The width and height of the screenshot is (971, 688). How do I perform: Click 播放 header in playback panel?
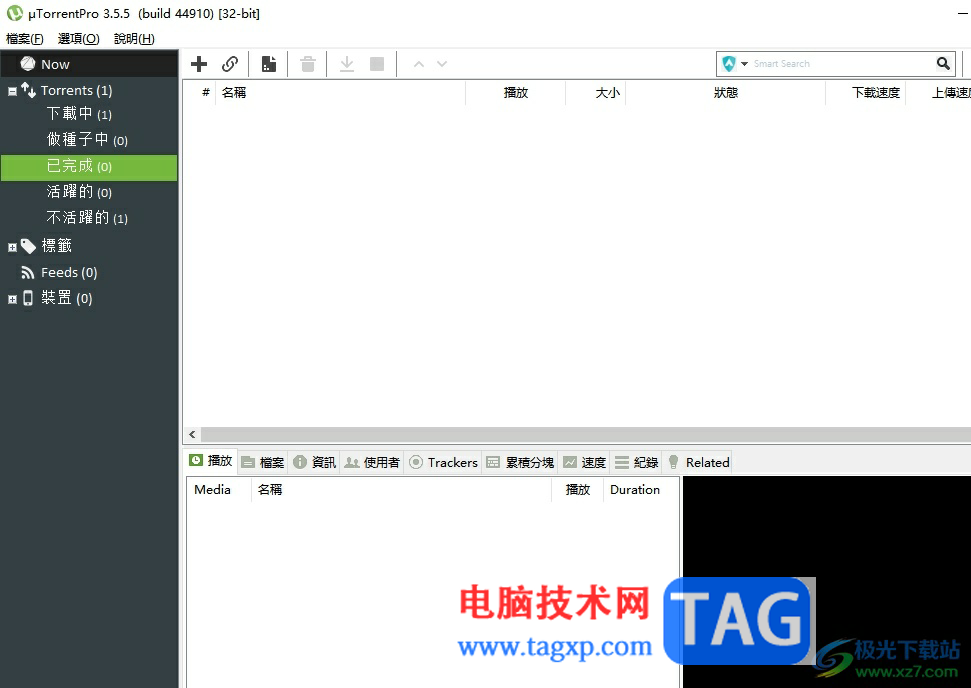pyautogui.click(x=578, y=490)
